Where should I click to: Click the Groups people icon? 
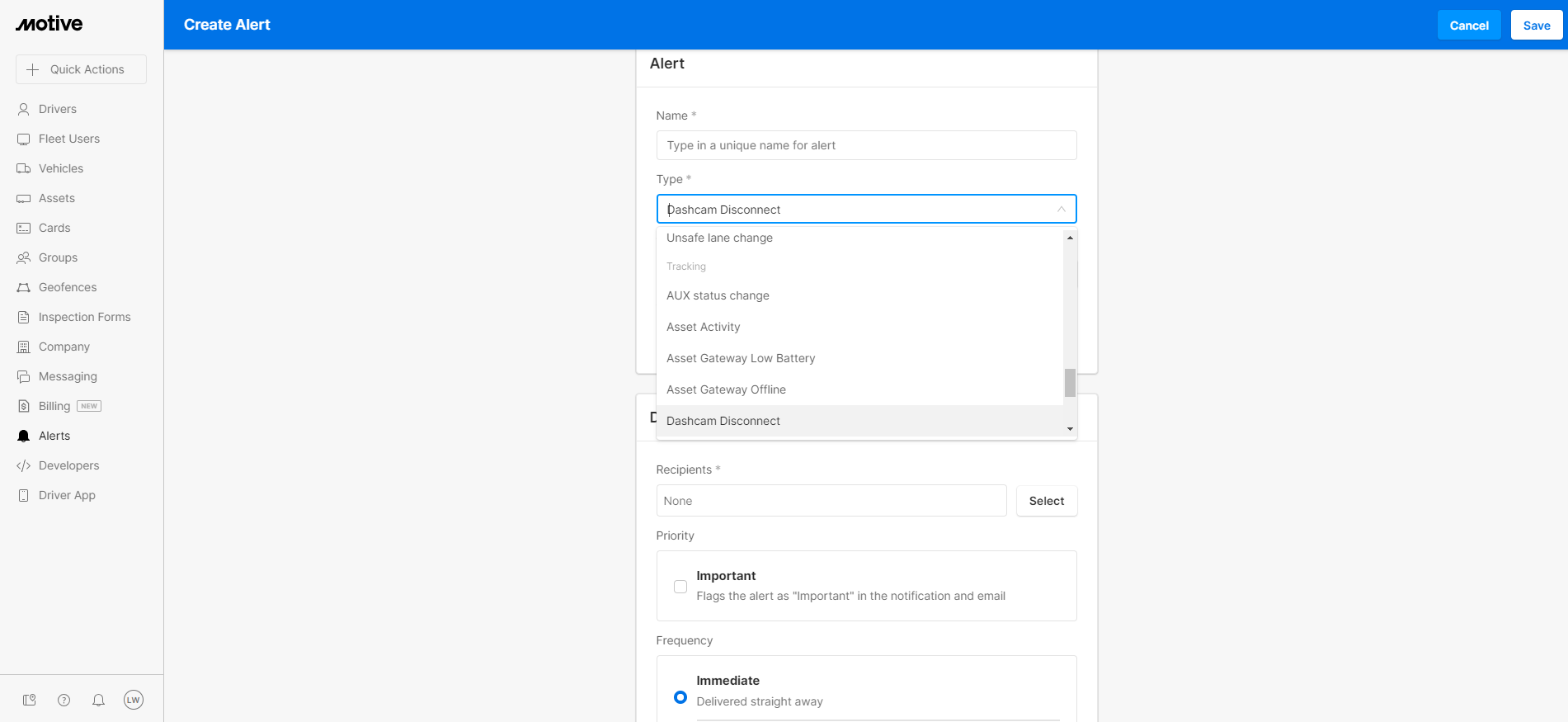pos(24,257)
